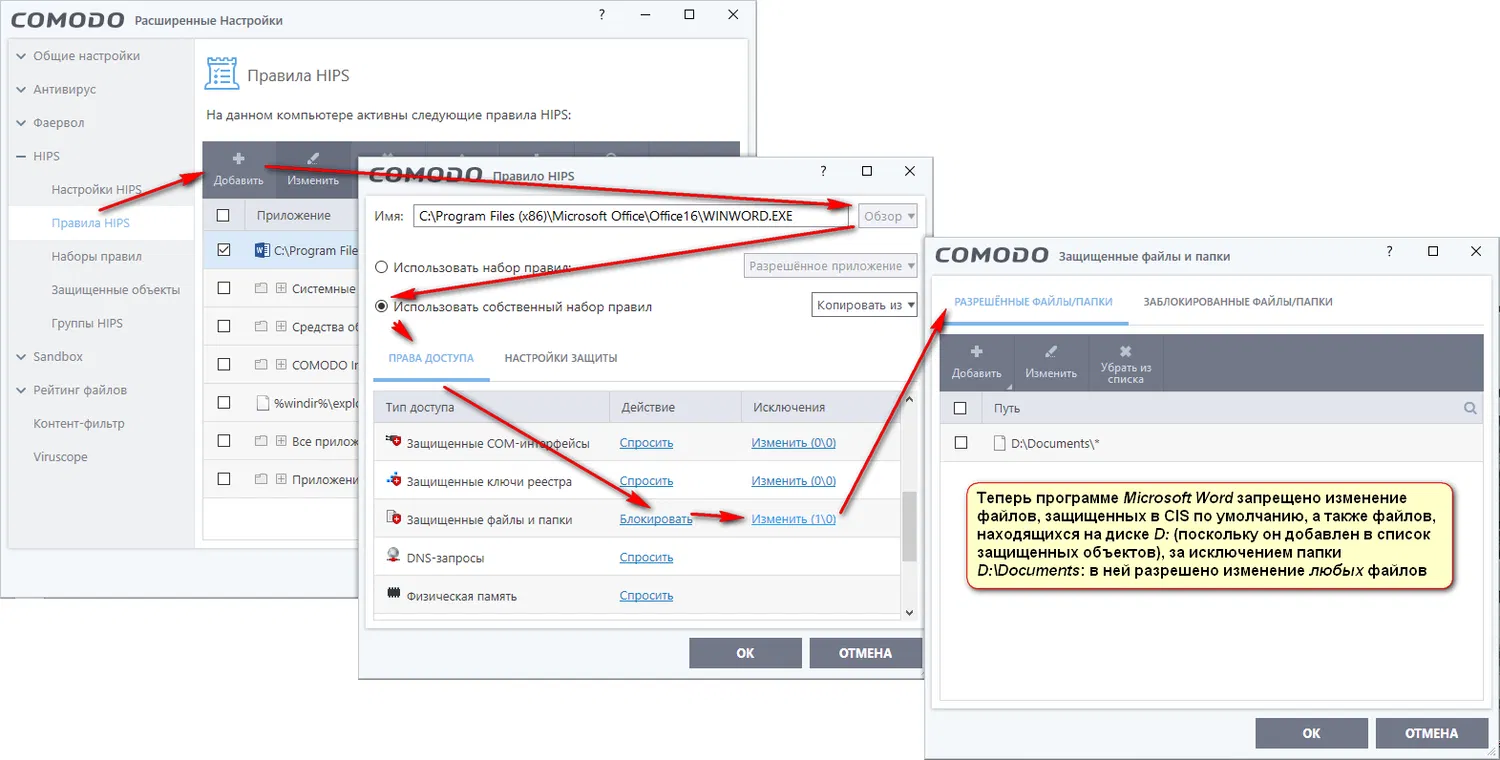1500x760 pixels.
Task: Expand the Антивирус section
Action: point(22,89)
